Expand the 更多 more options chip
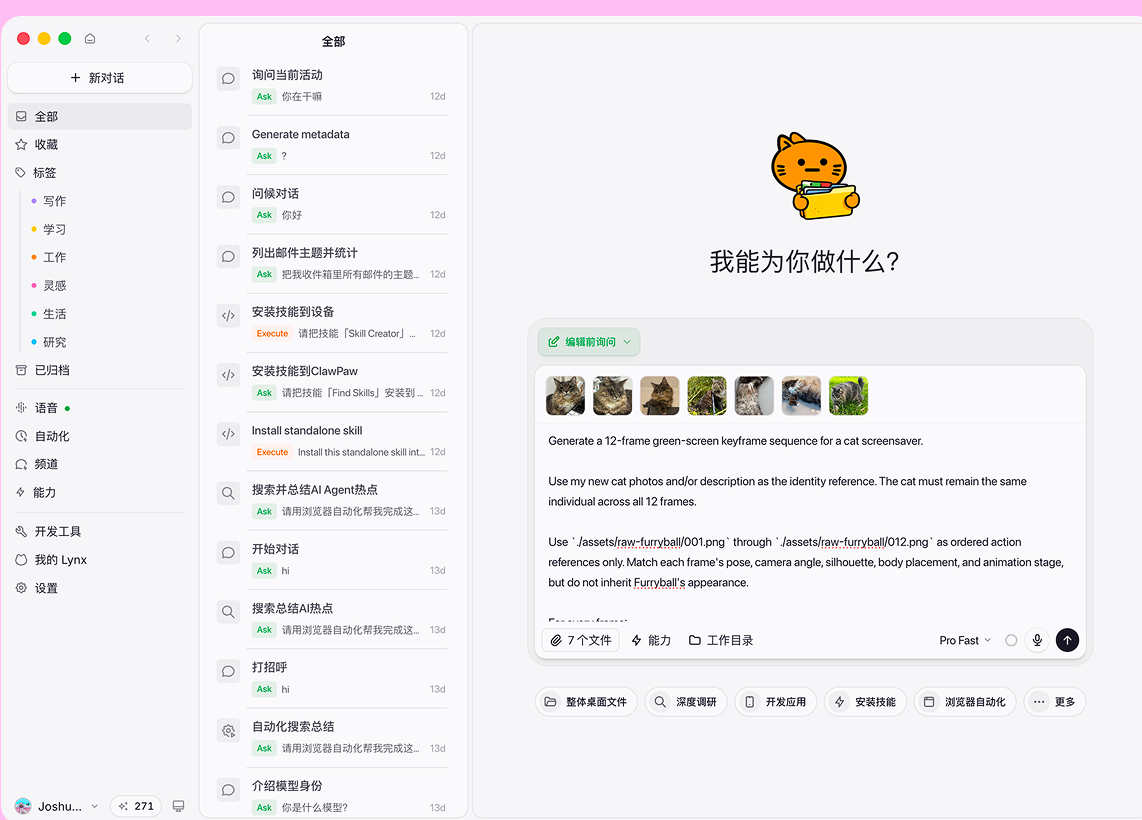 click(x=1055, y=702)
